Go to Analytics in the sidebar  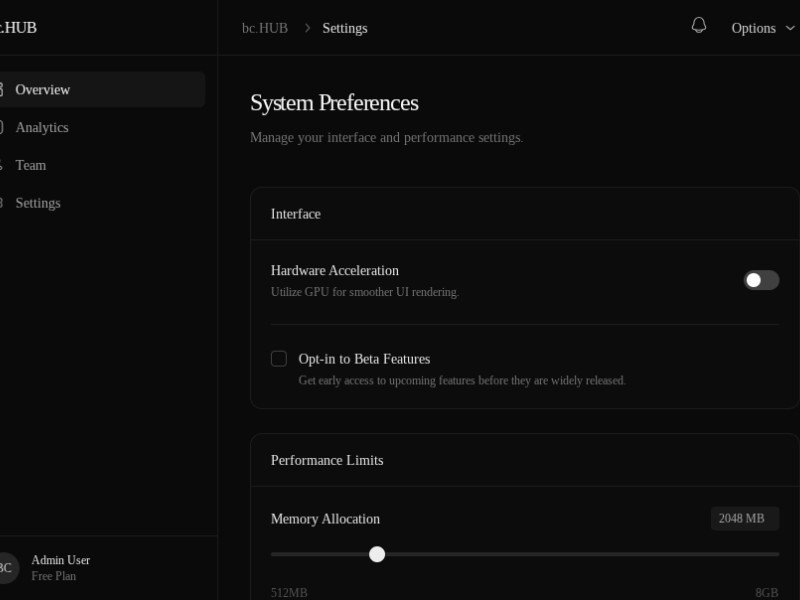pyautogui.click(x=42, y=127)
